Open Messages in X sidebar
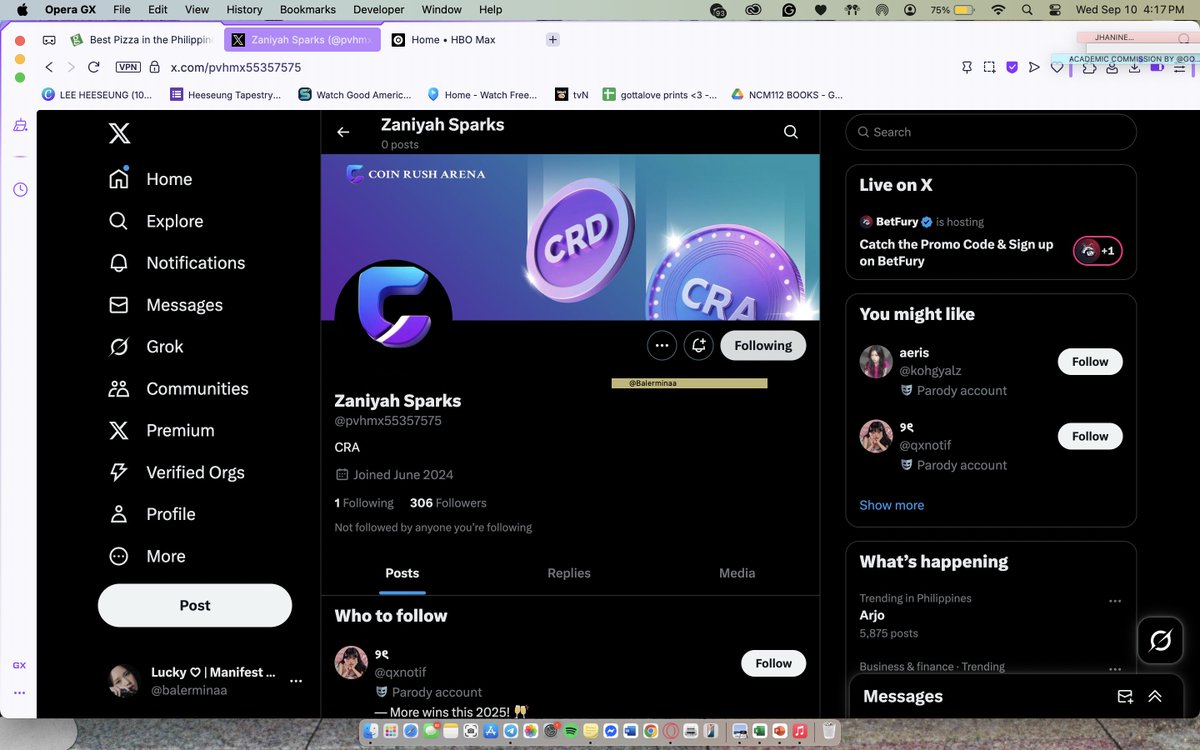The width and height of the screenshot is (1200, 750). point(165,305)
